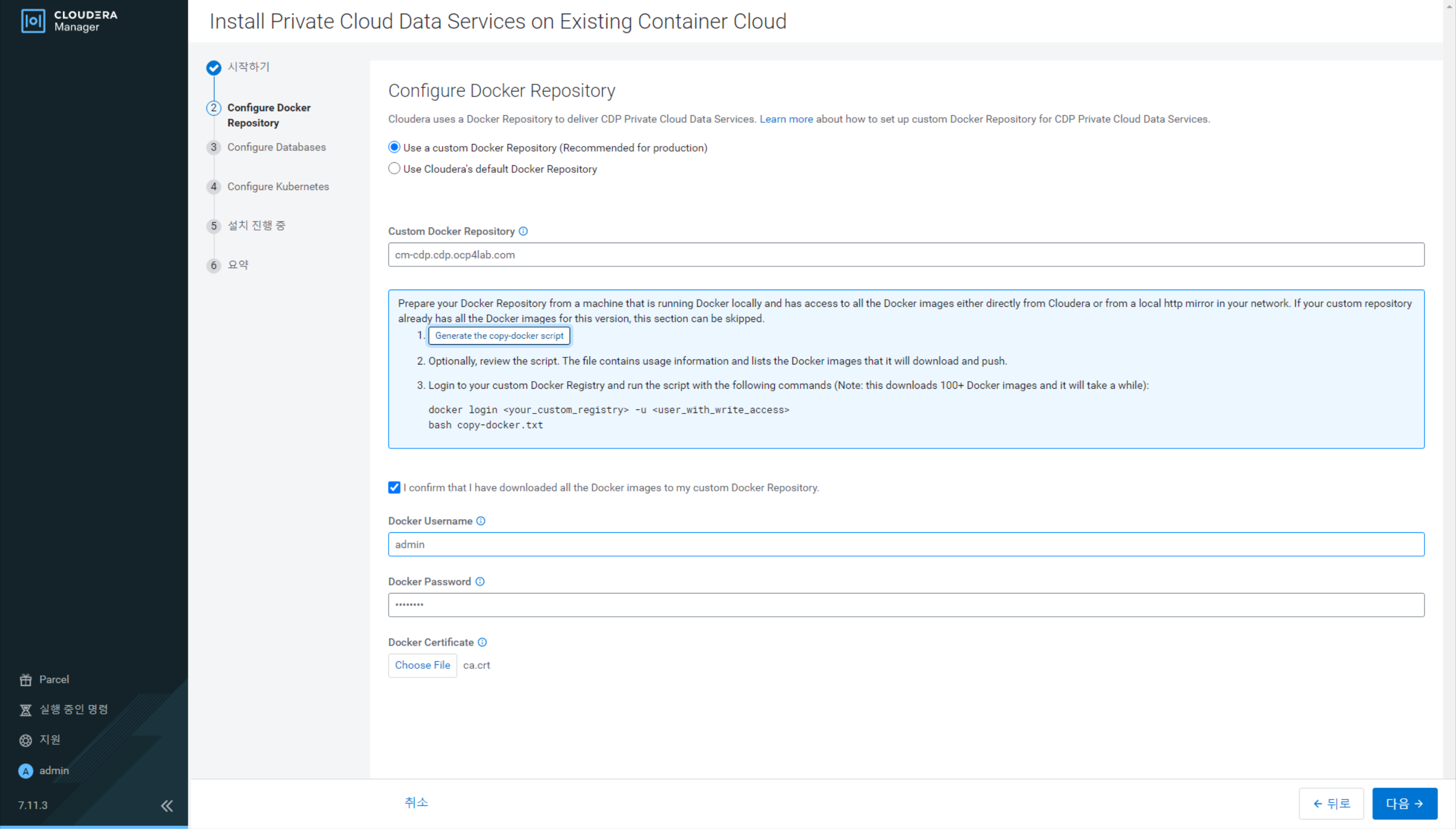Open the Learn more link

tap(786, 119)
